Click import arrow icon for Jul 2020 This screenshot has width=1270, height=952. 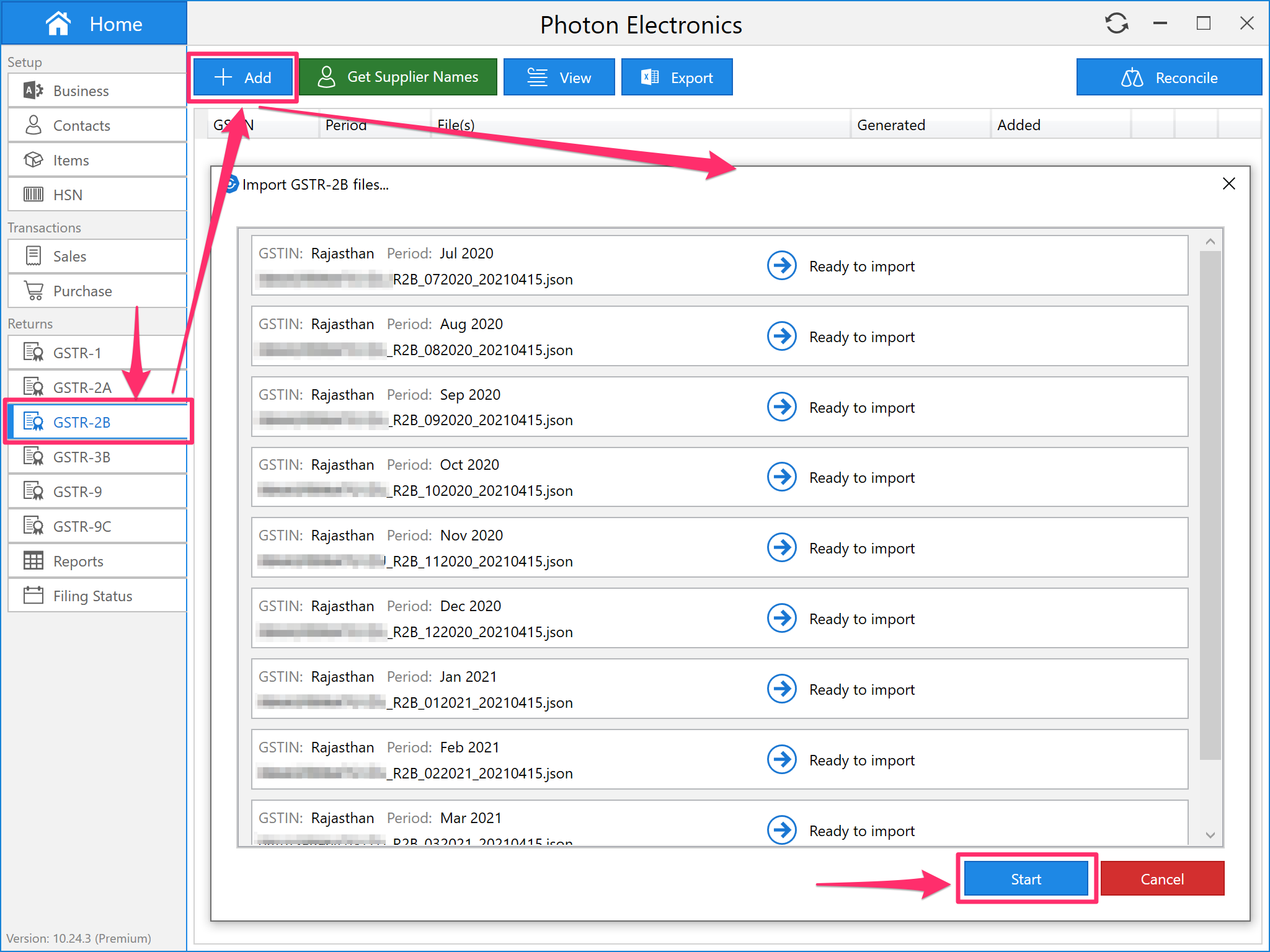click(x=781, y=266)
